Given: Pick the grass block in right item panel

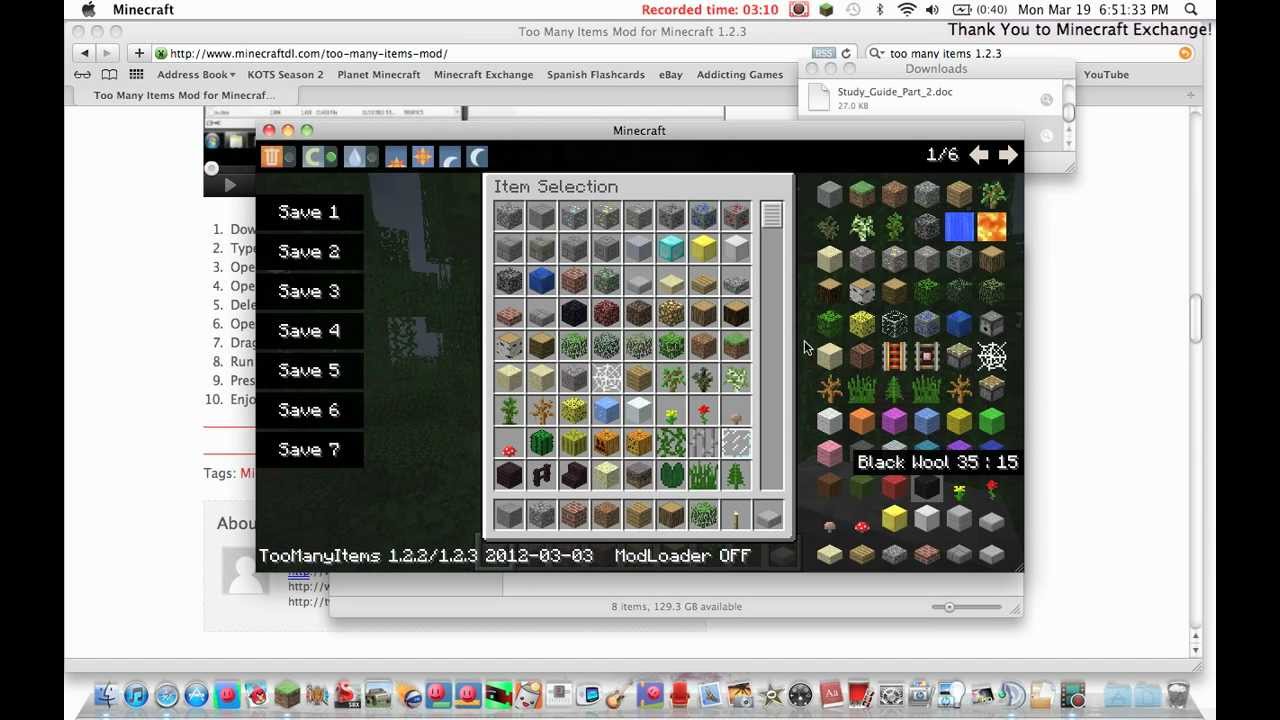Looking at the screenshot, I should (862, 195).
